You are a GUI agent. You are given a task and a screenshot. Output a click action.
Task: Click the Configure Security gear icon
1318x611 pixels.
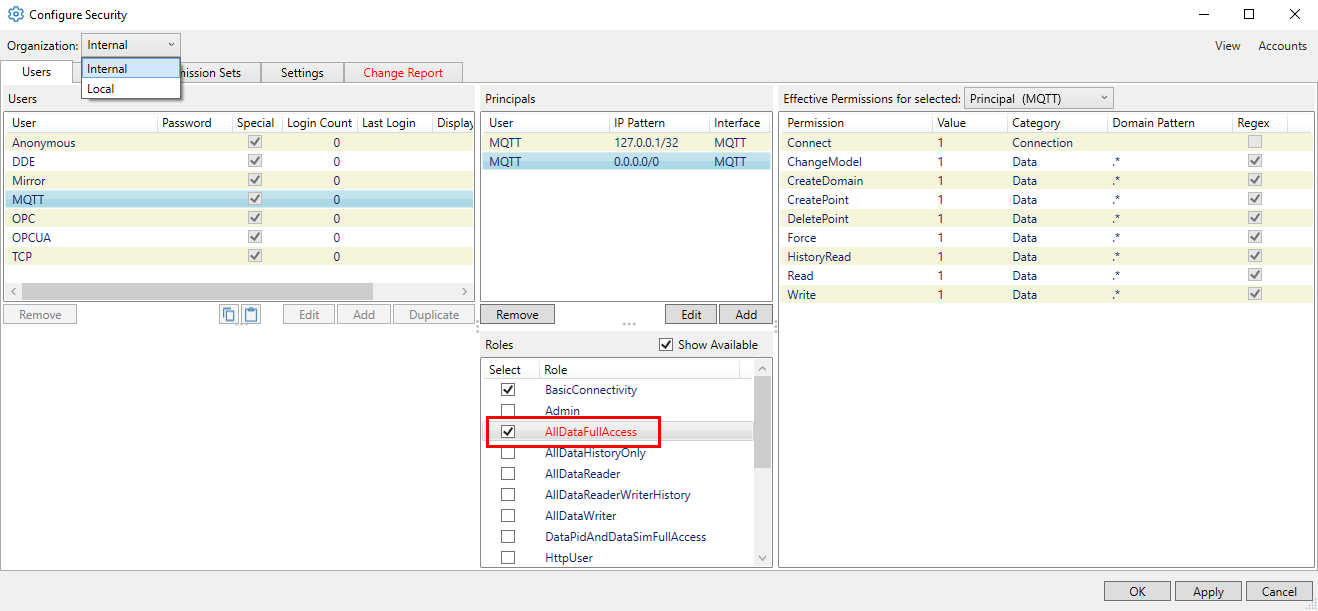(x=13, y=14)
